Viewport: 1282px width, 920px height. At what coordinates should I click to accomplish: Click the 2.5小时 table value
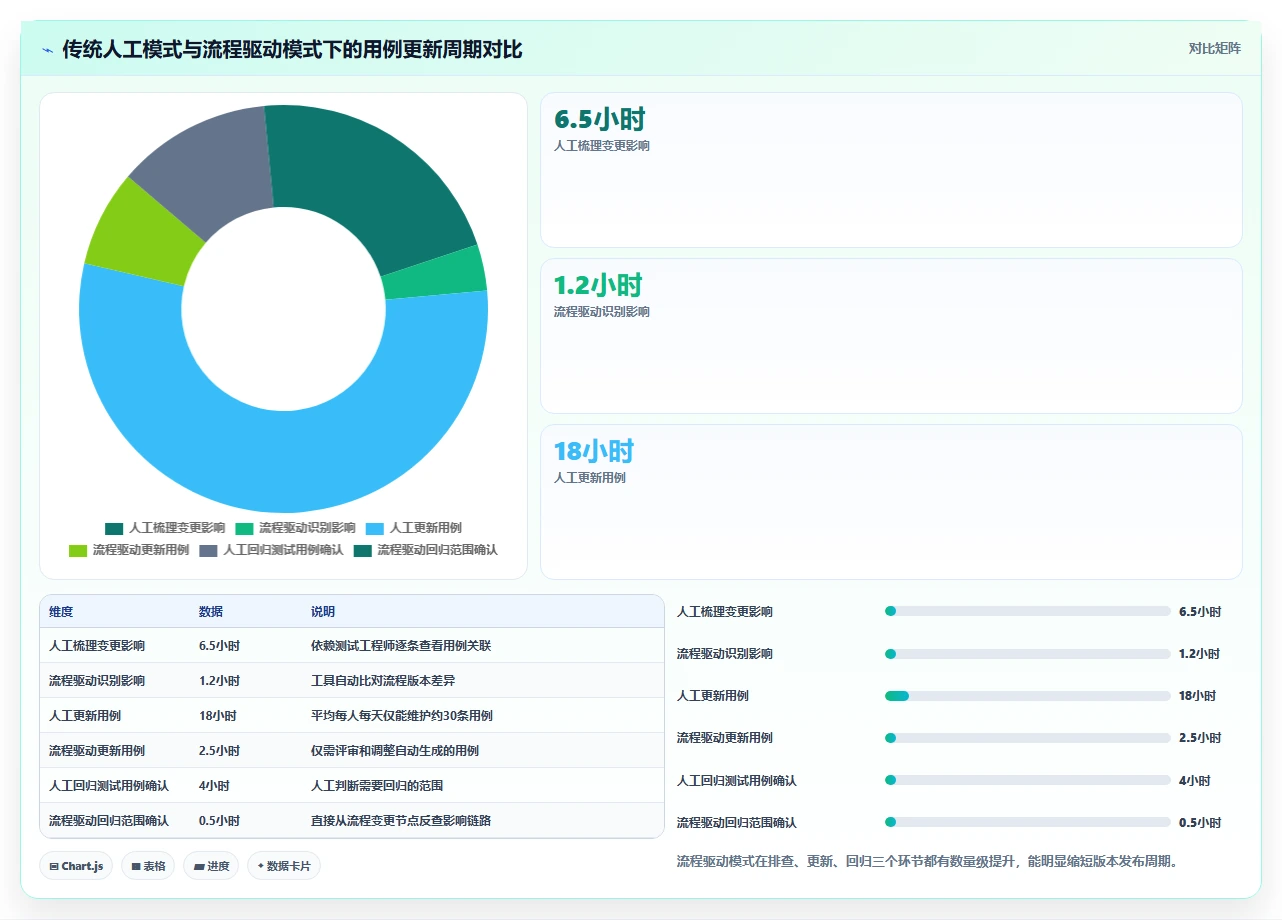(219, 751)
